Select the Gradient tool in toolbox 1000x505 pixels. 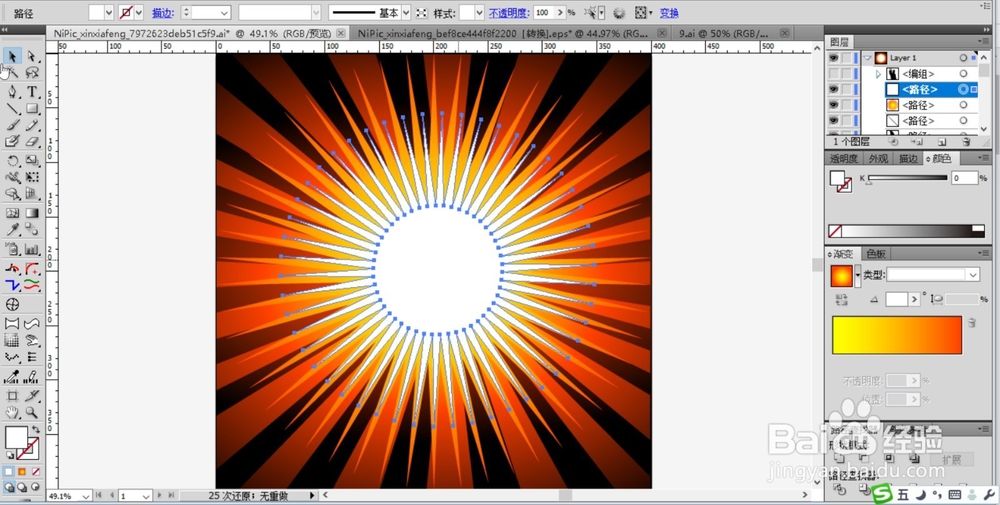coord(32,213)
